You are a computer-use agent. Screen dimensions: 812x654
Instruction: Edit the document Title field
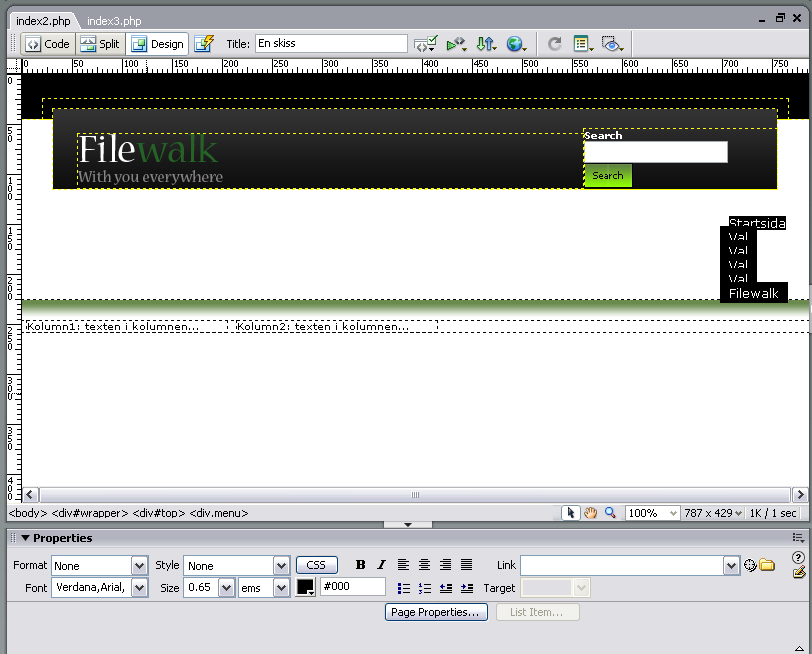pos(331,43)
